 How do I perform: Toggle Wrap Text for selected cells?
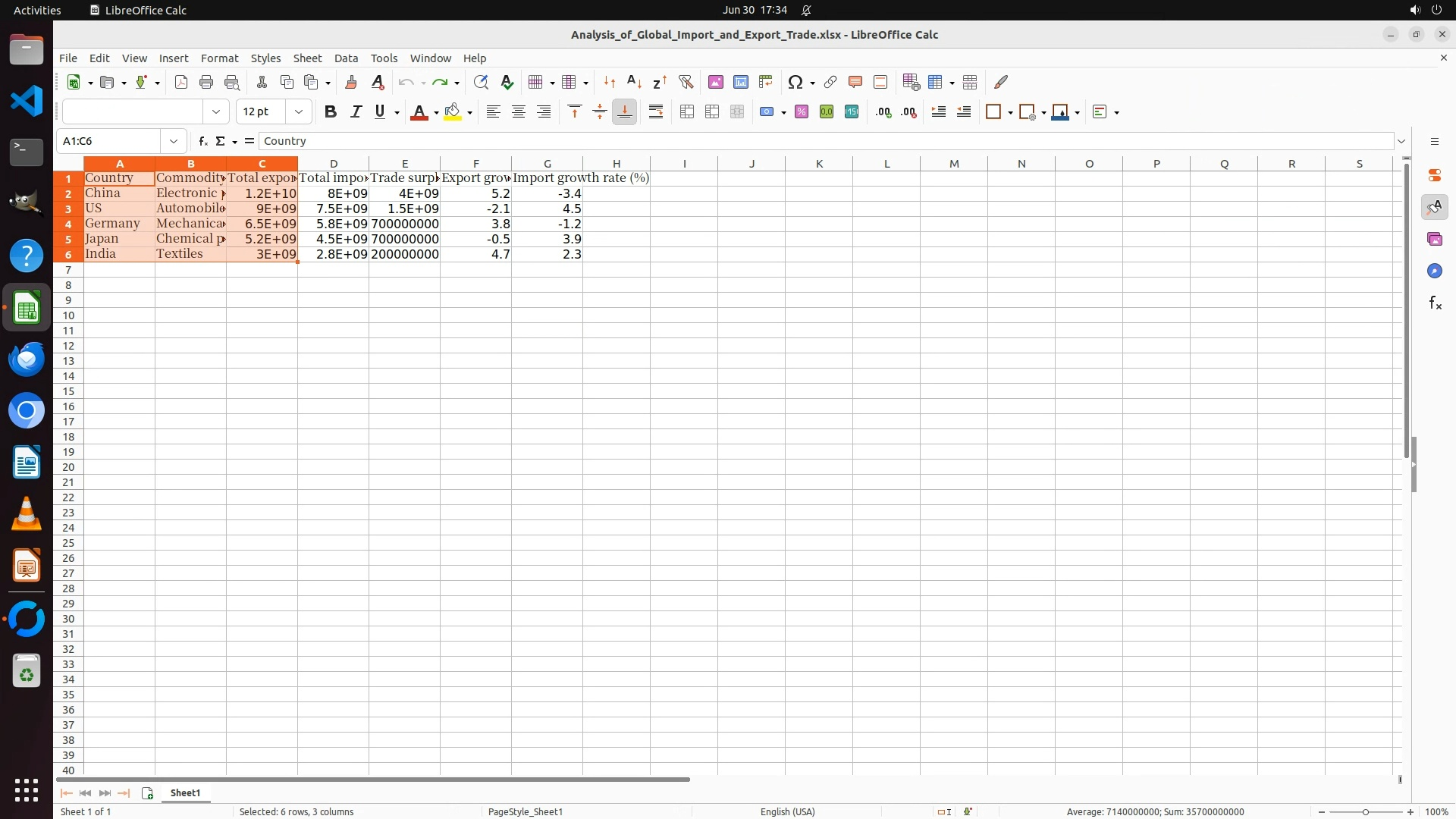point(656,112)
